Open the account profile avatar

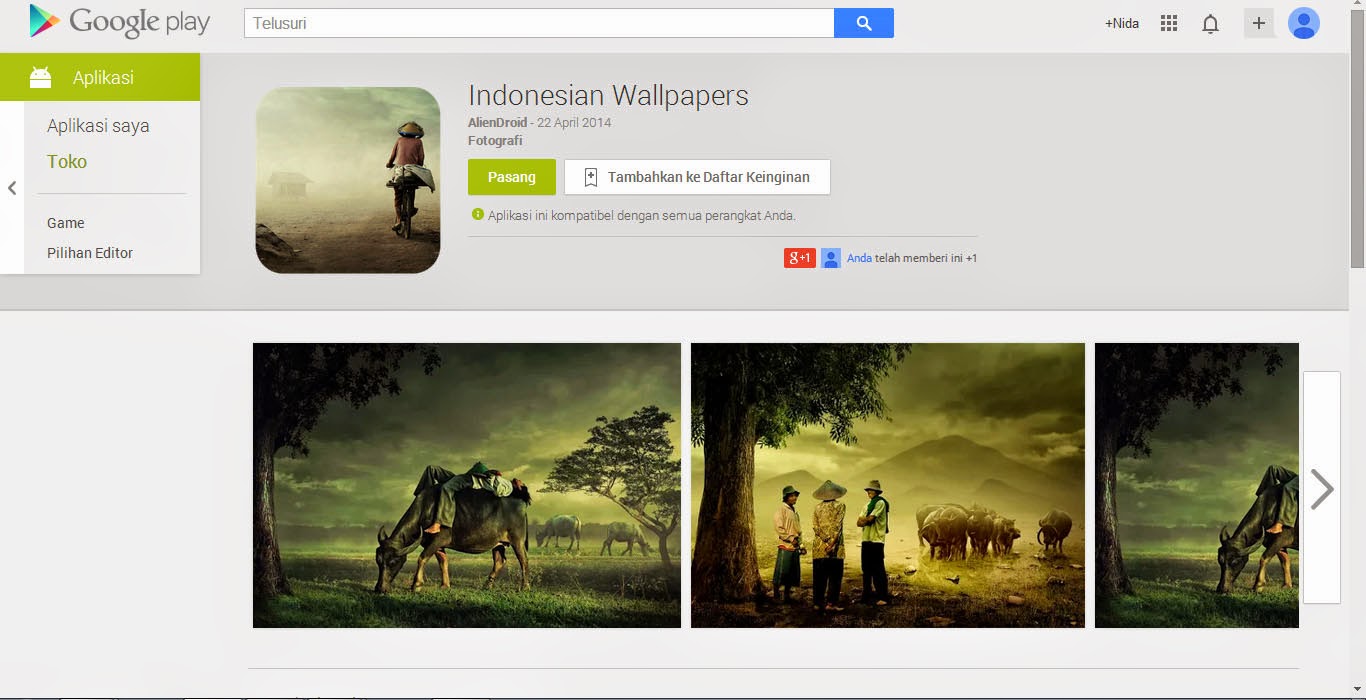[x=1304, y=23]
